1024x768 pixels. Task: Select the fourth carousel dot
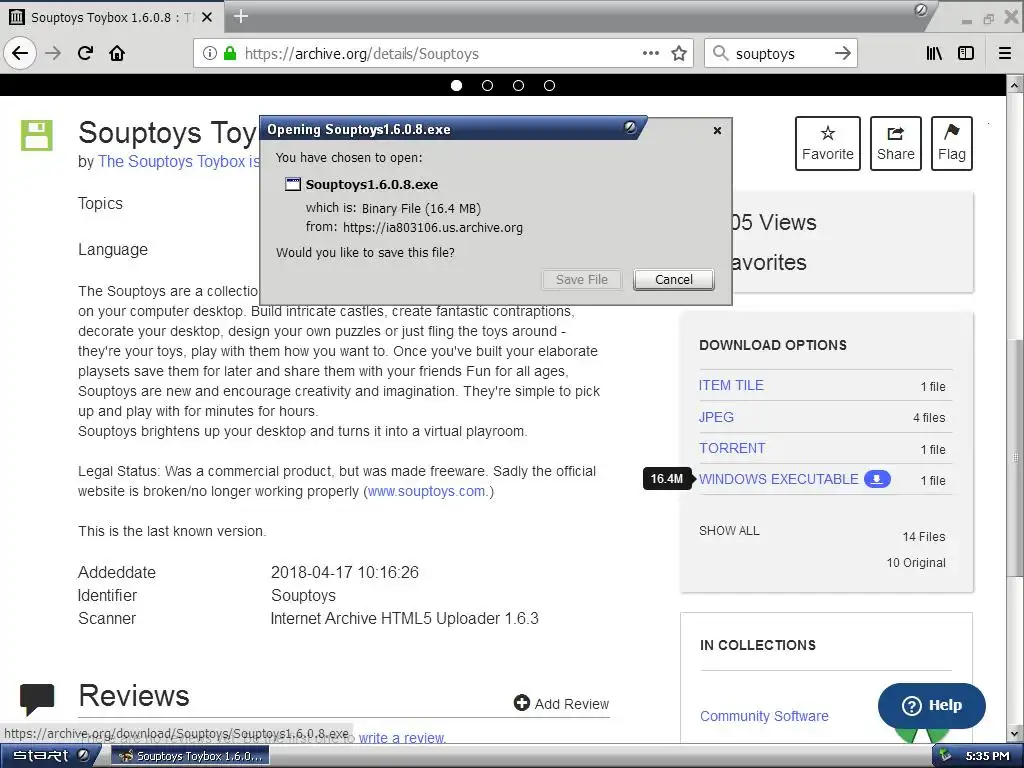(550, 86)
